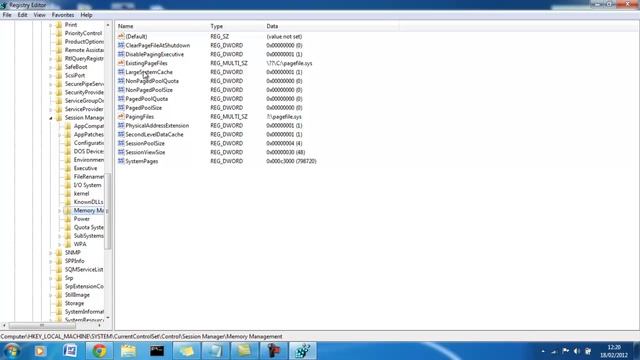Click the PagedPoolQuota DWORD icon
This screenshot has height=360, width=640.
(121, 99)
